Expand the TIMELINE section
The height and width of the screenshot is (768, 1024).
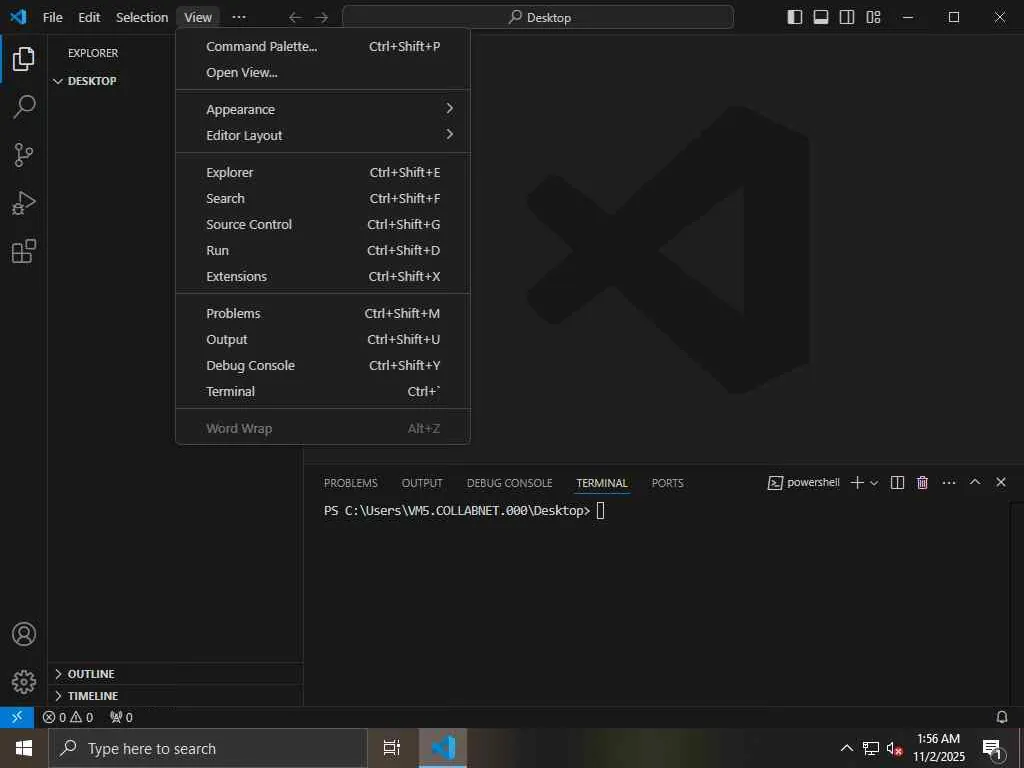click(x=175, y=696)
